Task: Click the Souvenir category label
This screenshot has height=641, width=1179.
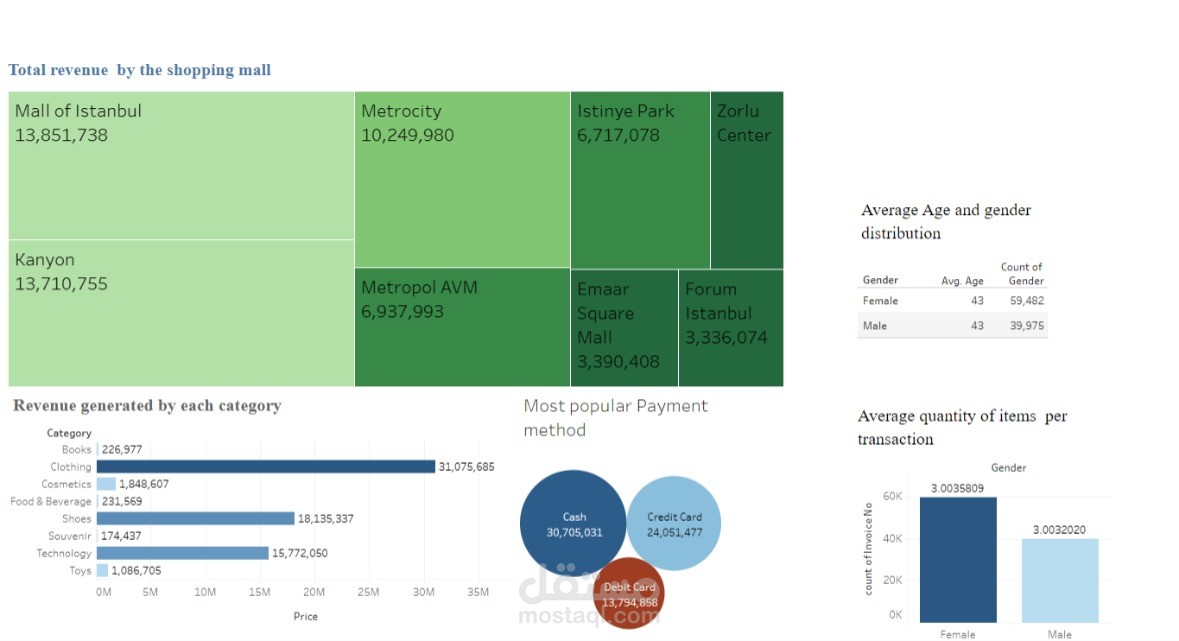Action: point(70,536)
